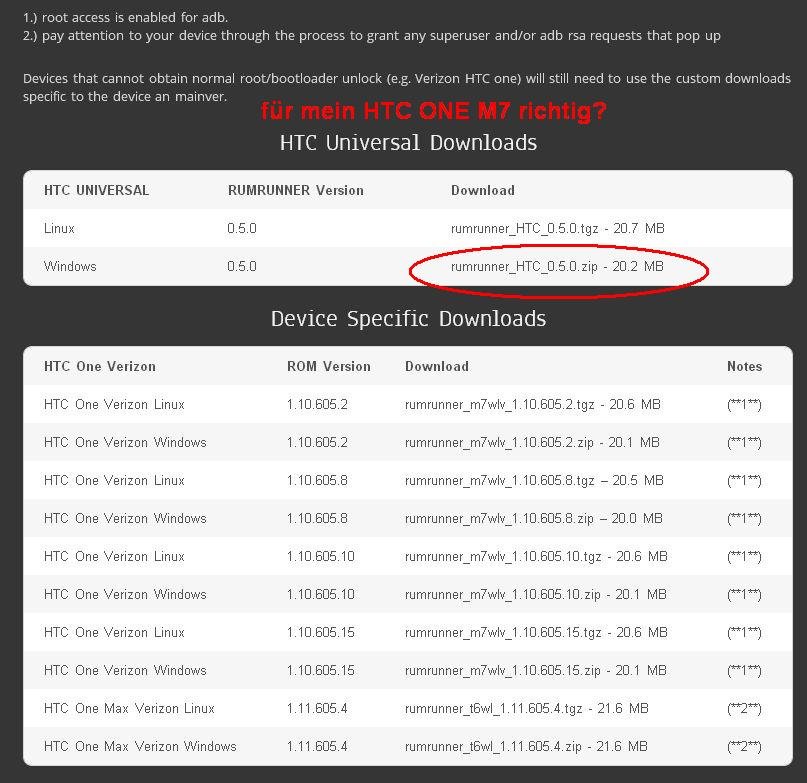807x783 pixels.
Task: Click the 'Device Specific Downloads' heading
Action: [x=408, y=319]
